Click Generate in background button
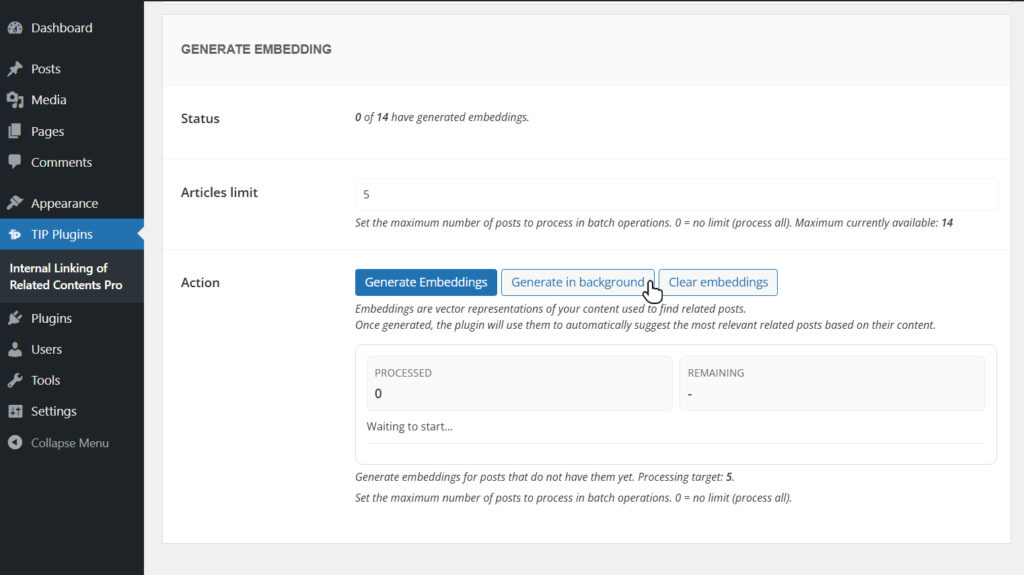Image resolution: width=1024 pixels, height=575 pixels. click(x=578, y=282)
